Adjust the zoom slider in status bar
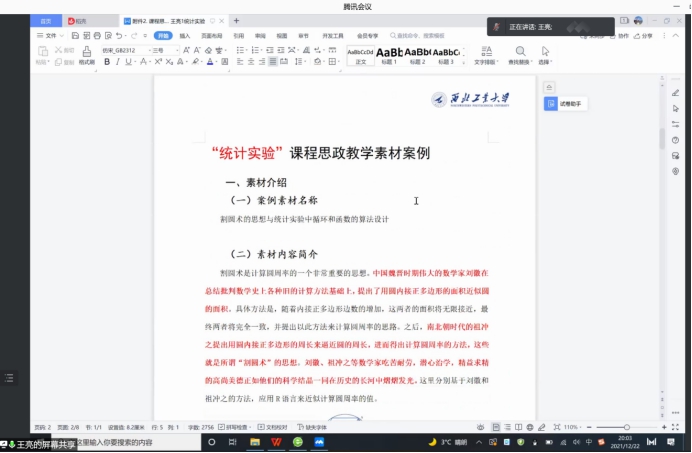Screen dimensions: 692x453 [x=627, y=427]
